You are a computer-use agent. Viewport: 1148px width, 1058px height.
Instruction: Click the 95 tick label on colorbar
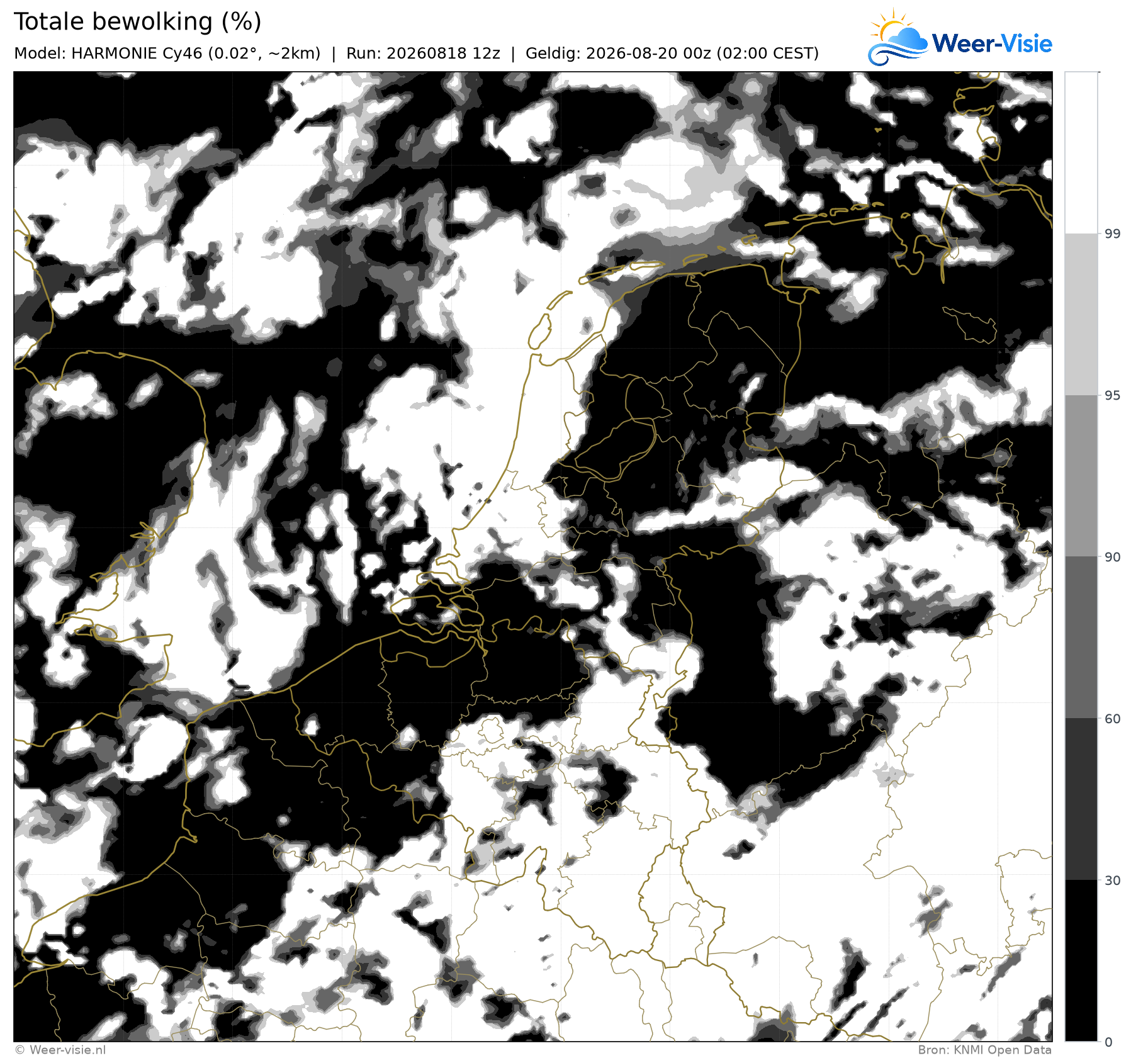pos(1113,395)
